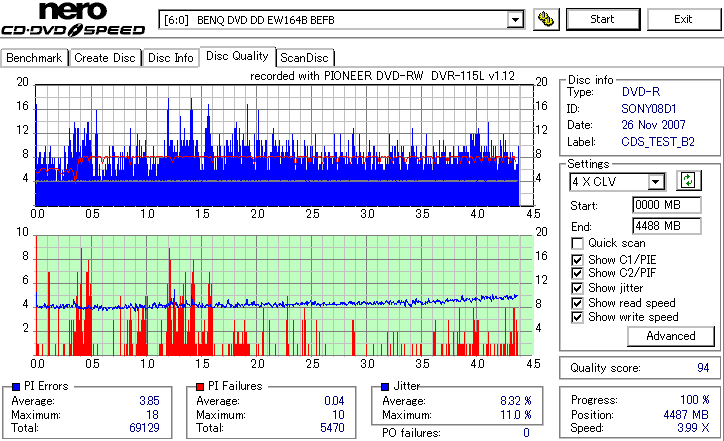This screenshot has width=724, height=441.
Task: Click the disc type value DVD-R
Action: [641, 92]
